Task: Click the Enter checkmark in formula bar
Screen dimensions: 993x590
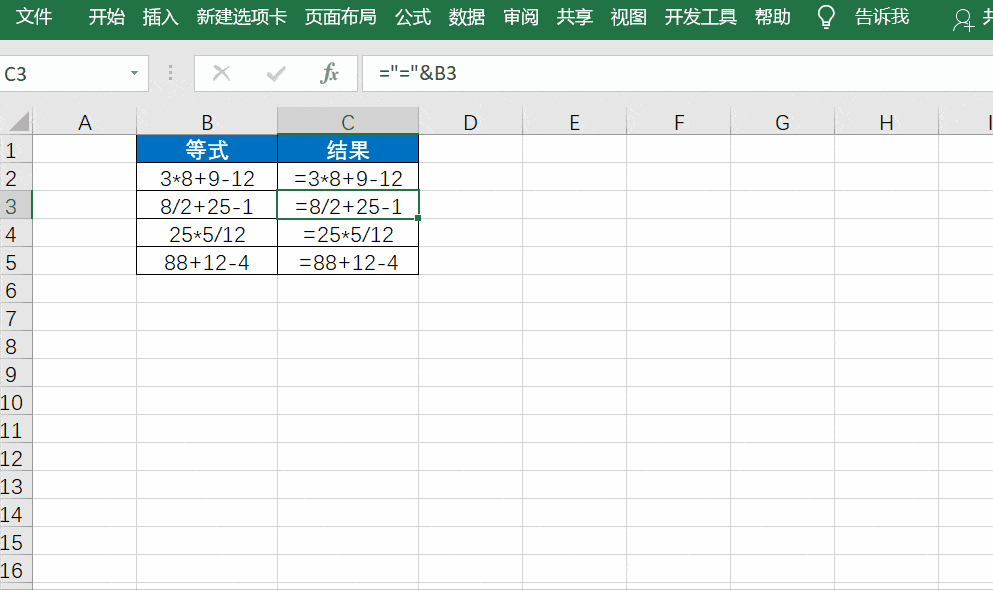Action: pos(273,73)
